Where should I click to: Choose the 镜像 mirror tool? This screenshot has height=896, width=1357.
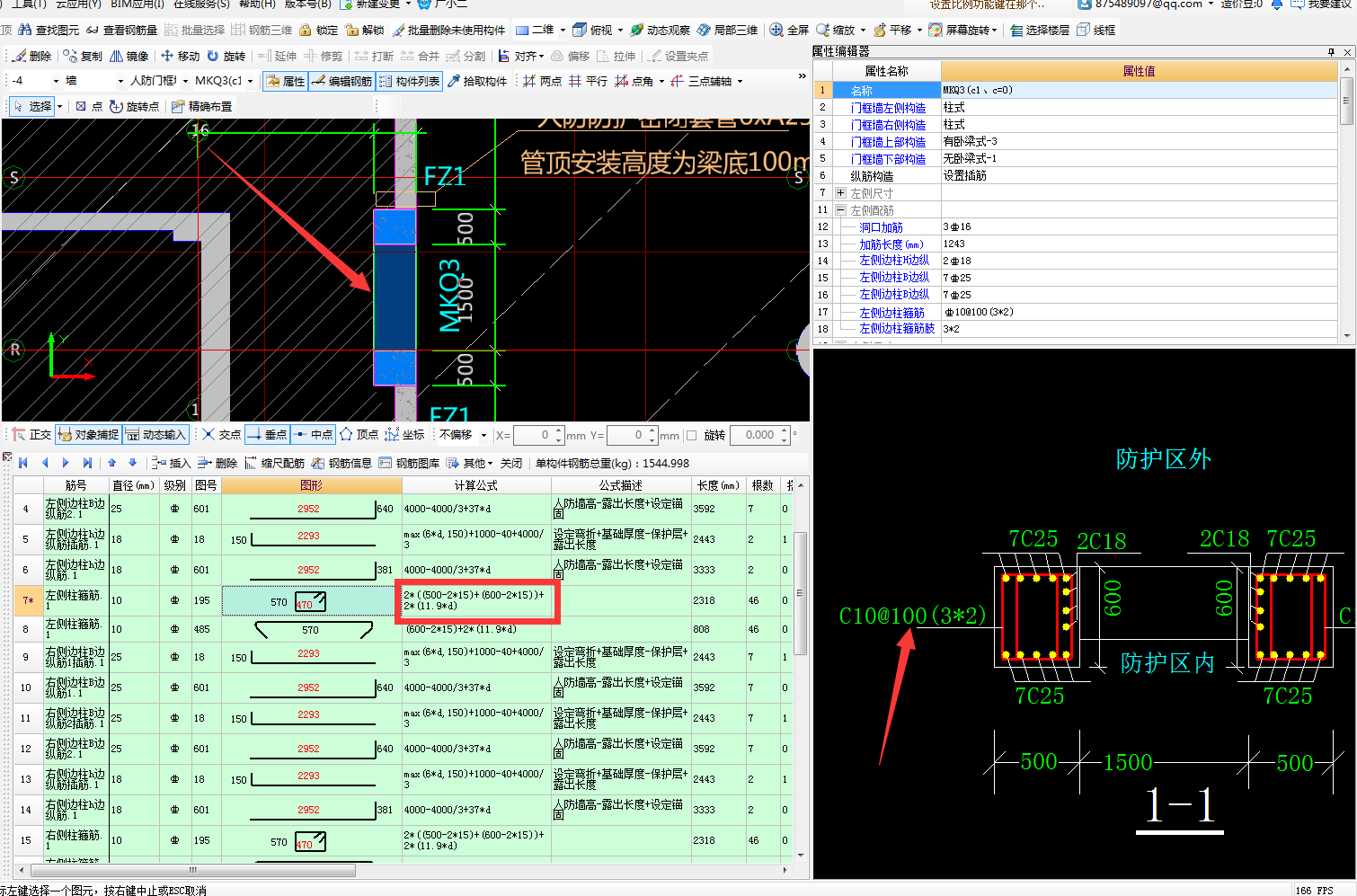(129, 56)
